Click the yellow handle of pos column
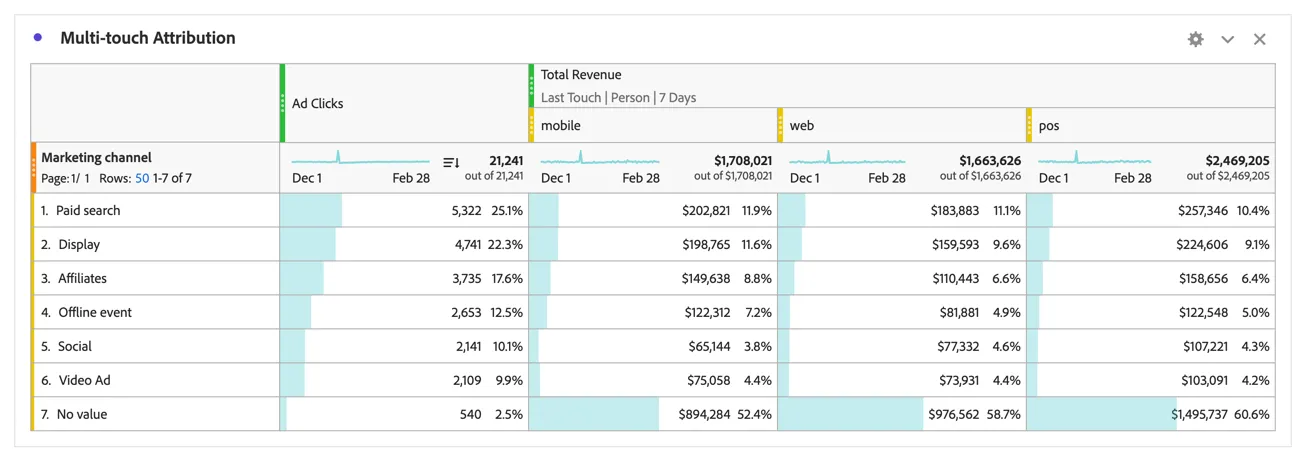 click(x=1029, y=125)
